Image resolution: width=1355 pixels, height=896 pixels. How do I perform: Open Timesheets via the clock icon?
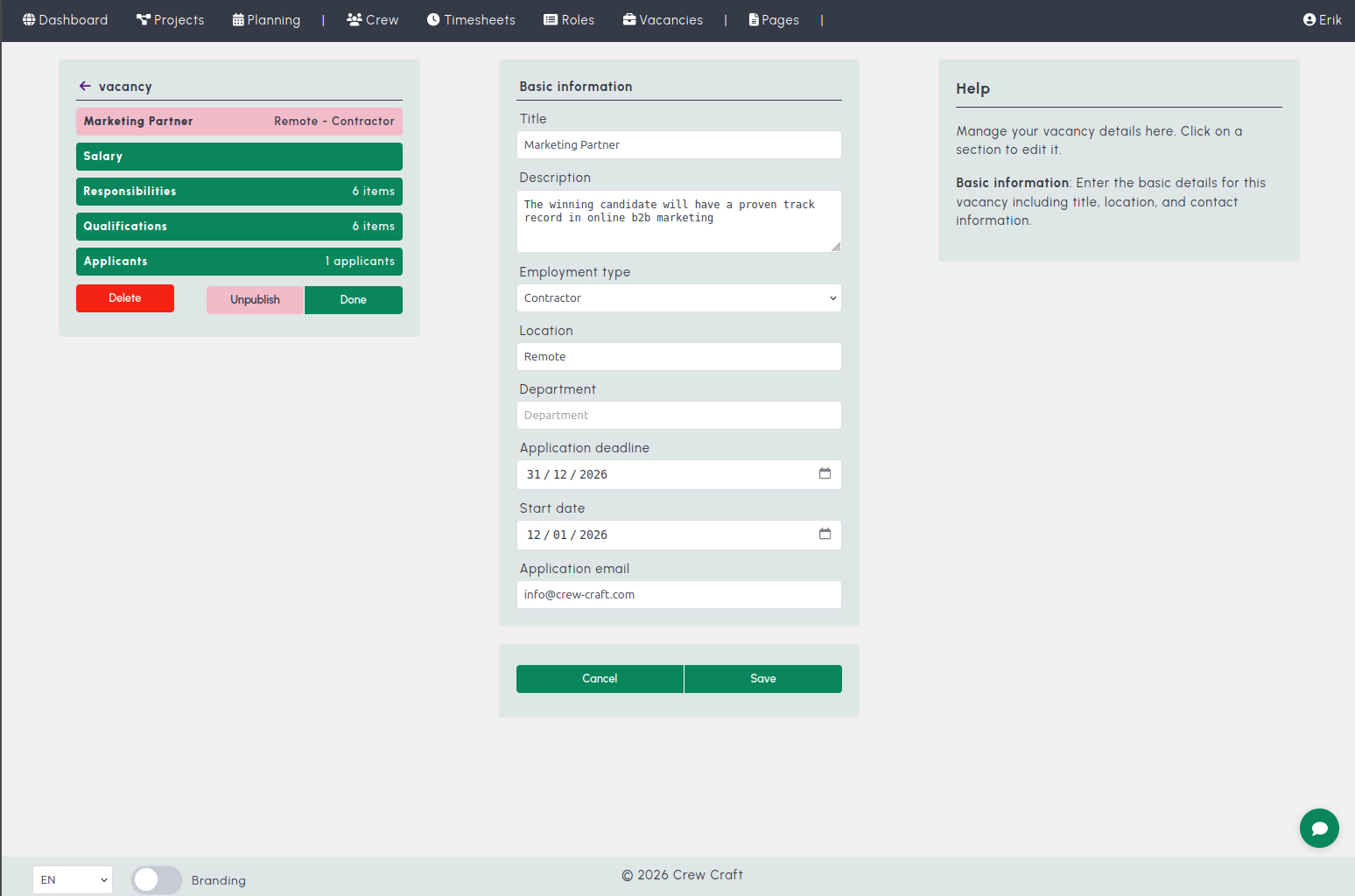pos(432,19)
